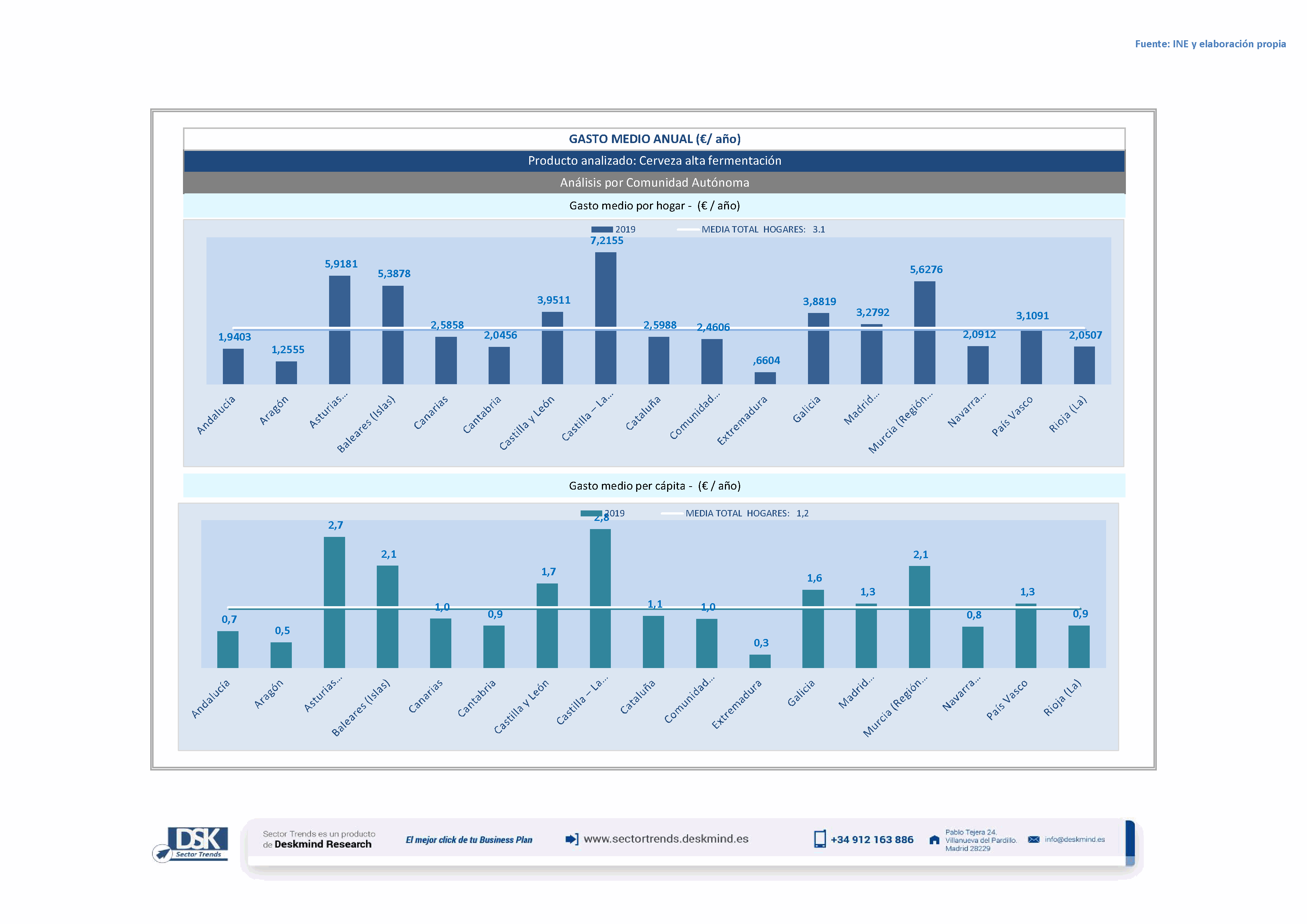The height and width of the screenshot is (924, 1307).
Task: Click the envelope email icon in the footer
Action: (x=1033, y=840)
